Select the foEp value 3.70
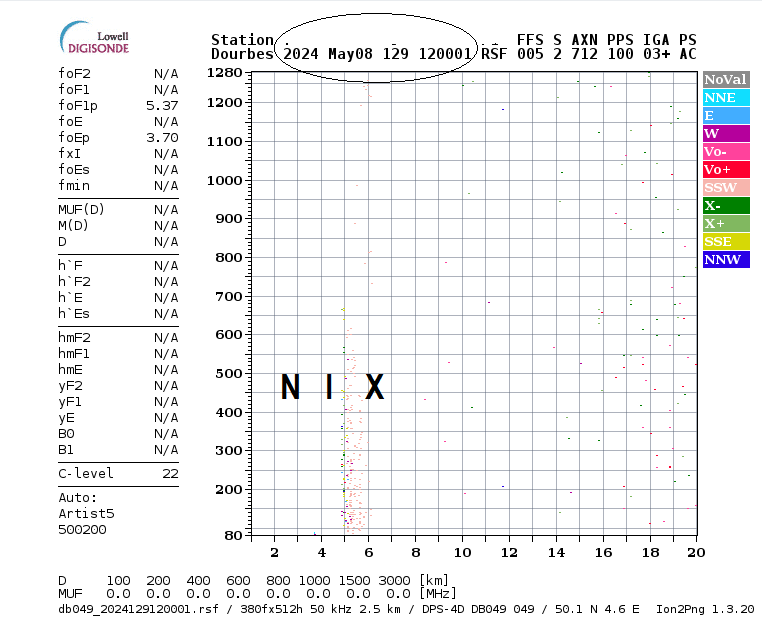This screenshot has width=762, height=621. (x=161, y=137)
